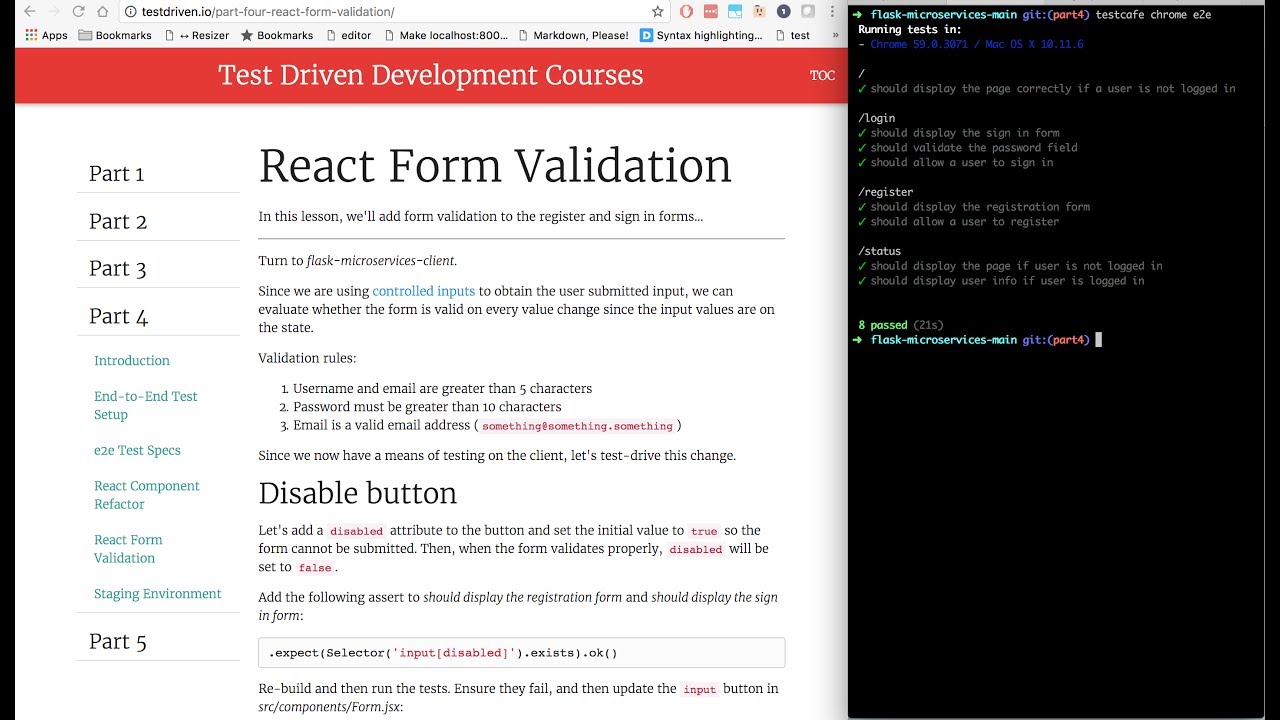Click the blue window extension icon

(x=735, y=12)
